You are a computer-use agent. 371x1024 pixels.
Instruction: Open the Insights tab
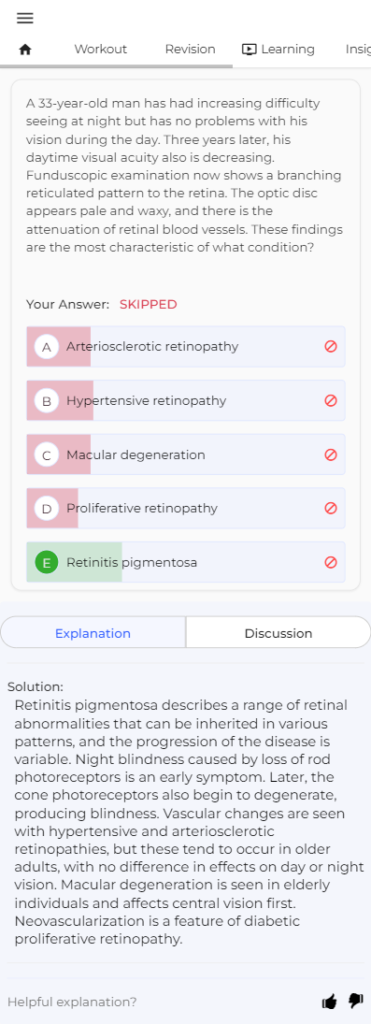(358, 49)
